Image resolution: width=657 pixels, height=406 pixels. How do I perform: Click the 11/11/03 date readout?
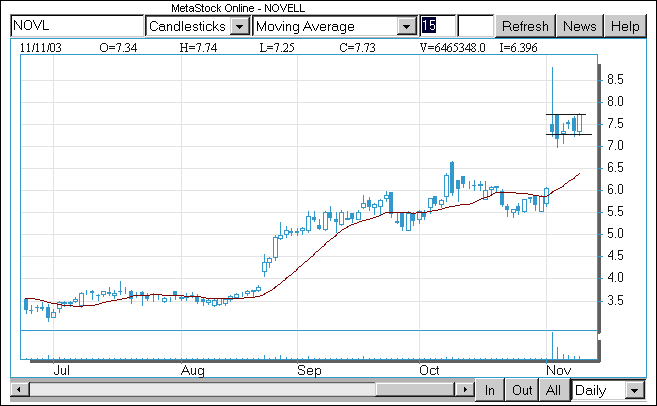(x=40, y=48)
